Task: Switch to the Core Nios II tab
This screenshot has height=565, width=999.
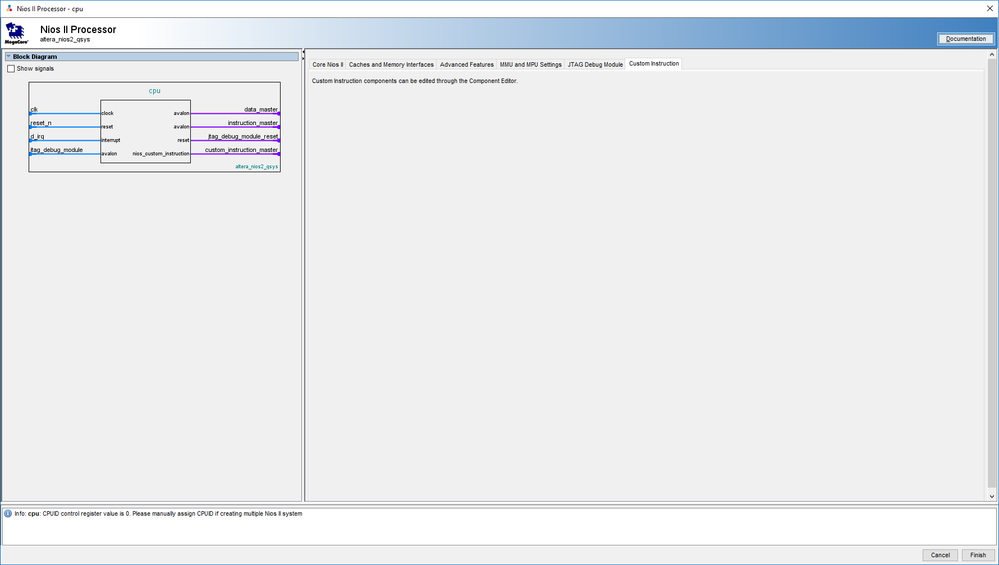Action: 327,64
